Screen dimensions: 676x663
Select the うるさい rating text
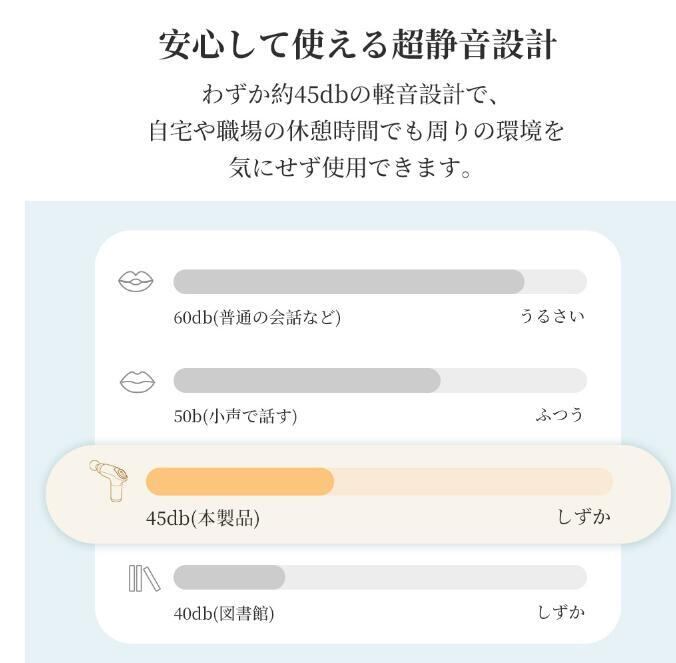551,317
